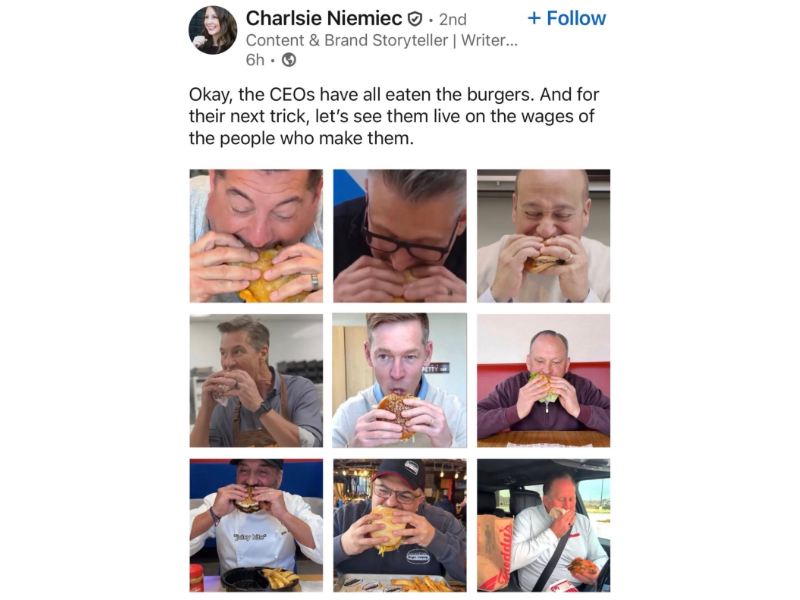Viewport: 800px width, 600px height.
Task: Open the Charlsie Niemiec name link
Action: pyautogui.click(x=323, y=18)
